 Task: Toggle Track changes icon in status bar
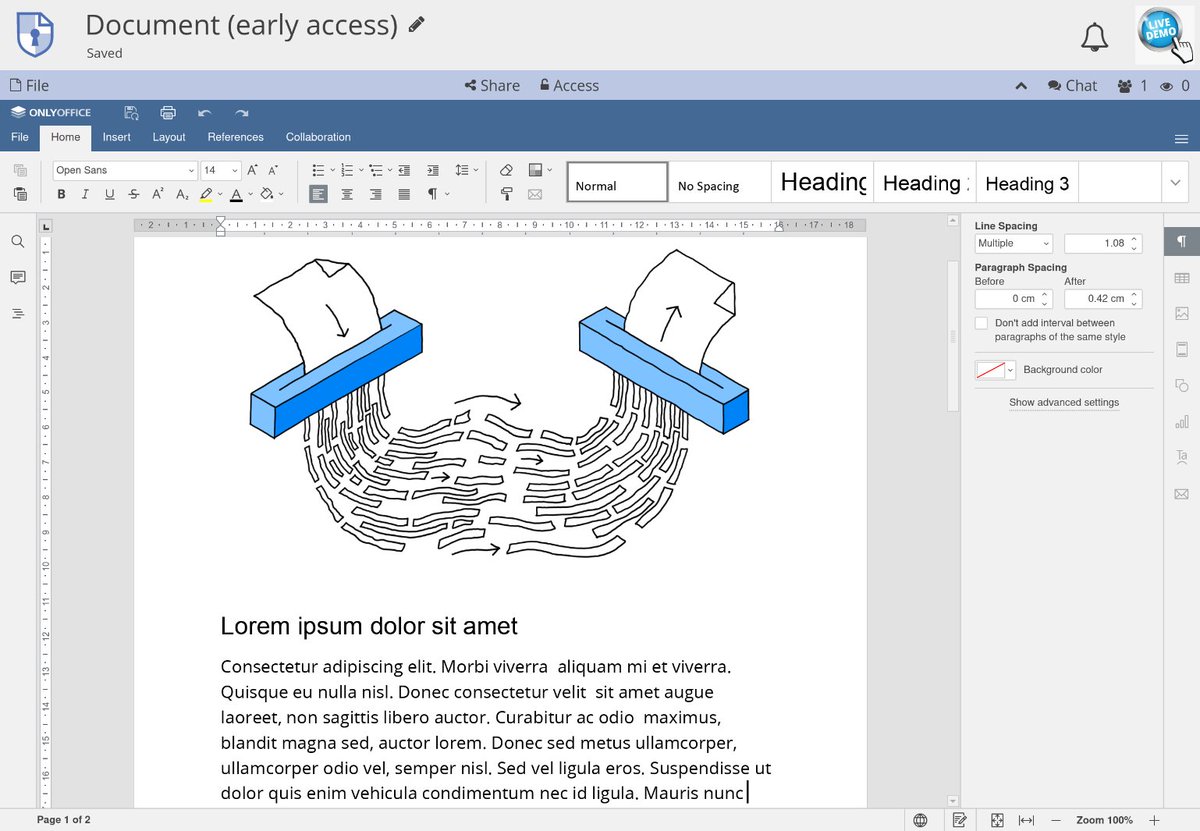pos(960,820)
